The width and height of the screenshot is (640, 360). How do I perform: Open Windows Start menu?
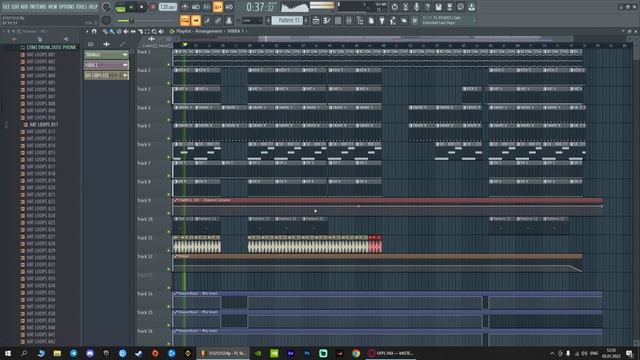coord(7,353)
